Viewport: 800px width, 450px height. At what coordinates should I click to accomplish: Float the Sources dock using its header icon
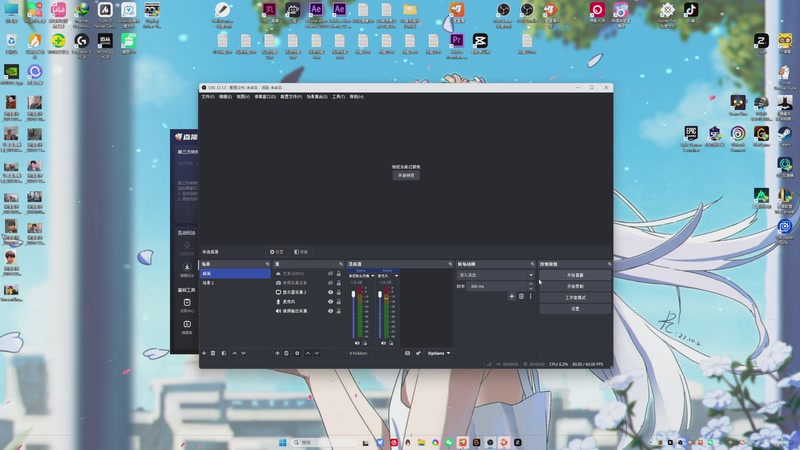341,264
